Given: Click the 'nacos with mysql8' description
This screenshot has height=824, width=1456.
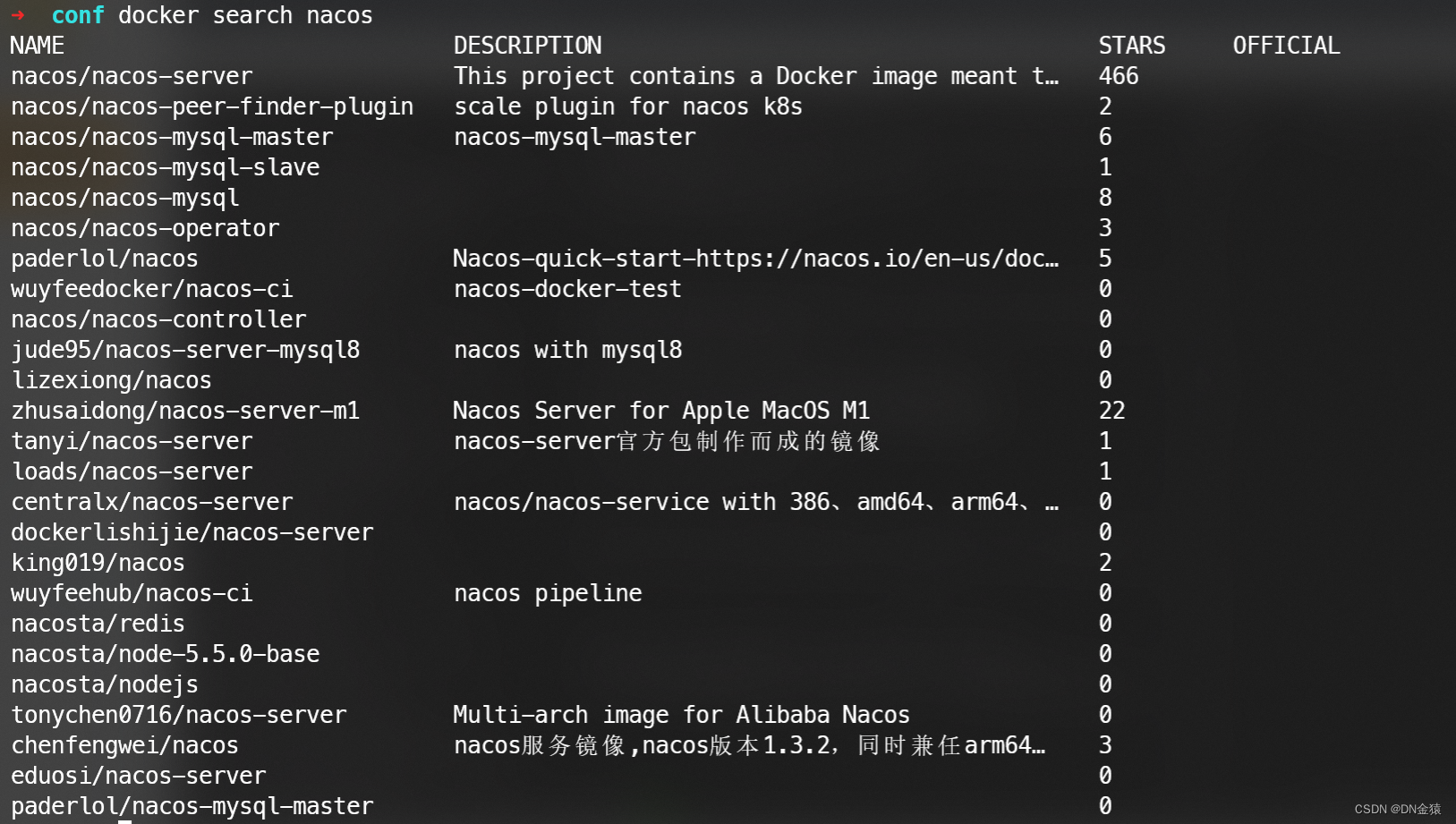Looking at the screenshot, I should coord(567,350).
